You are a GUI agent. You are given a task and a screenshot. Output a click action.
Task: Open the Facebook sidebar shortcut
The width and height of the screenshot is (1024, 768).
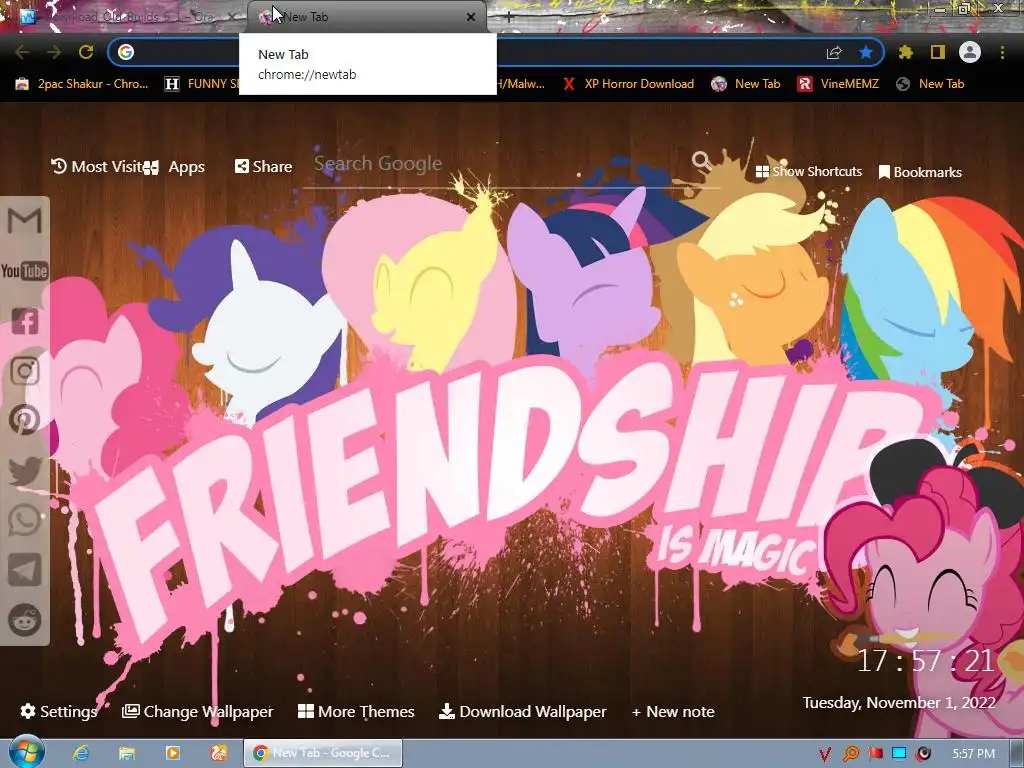25,321
